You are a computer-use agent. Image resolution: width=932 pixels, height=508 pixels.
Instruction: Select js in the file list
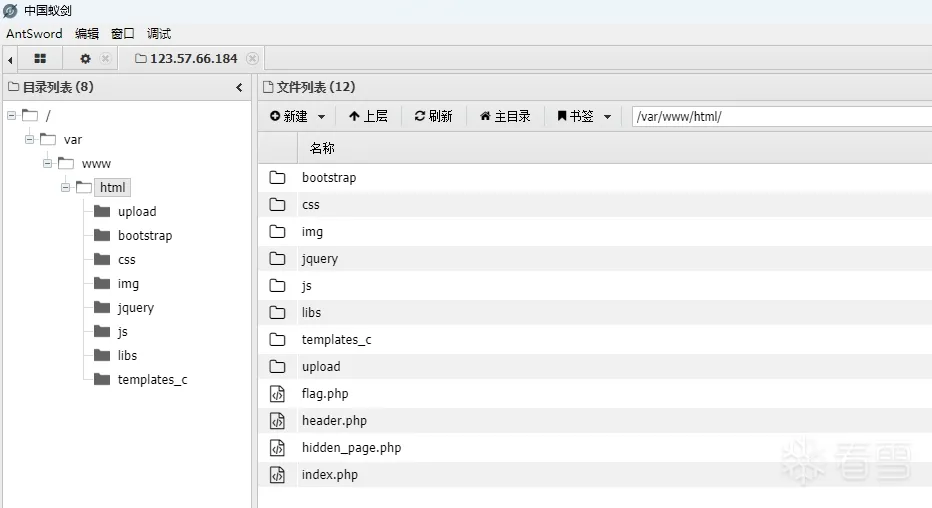pos(306,286)
